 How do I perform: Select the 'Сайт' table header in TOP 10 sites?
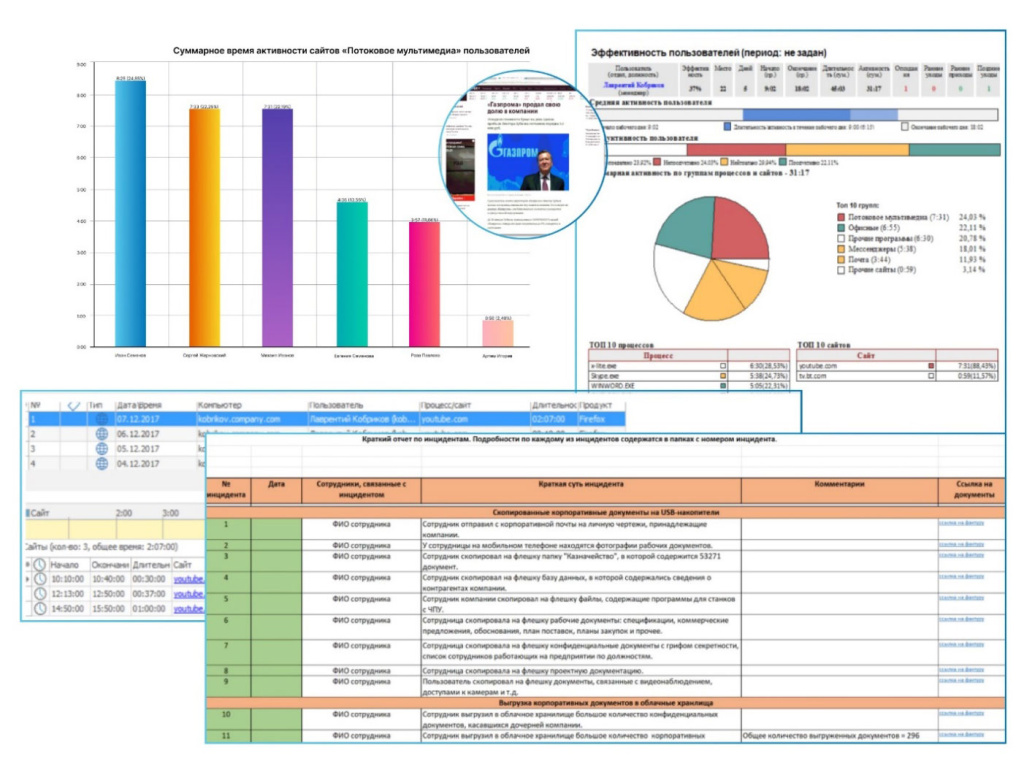pyautogui.click(x=866, y=354)
